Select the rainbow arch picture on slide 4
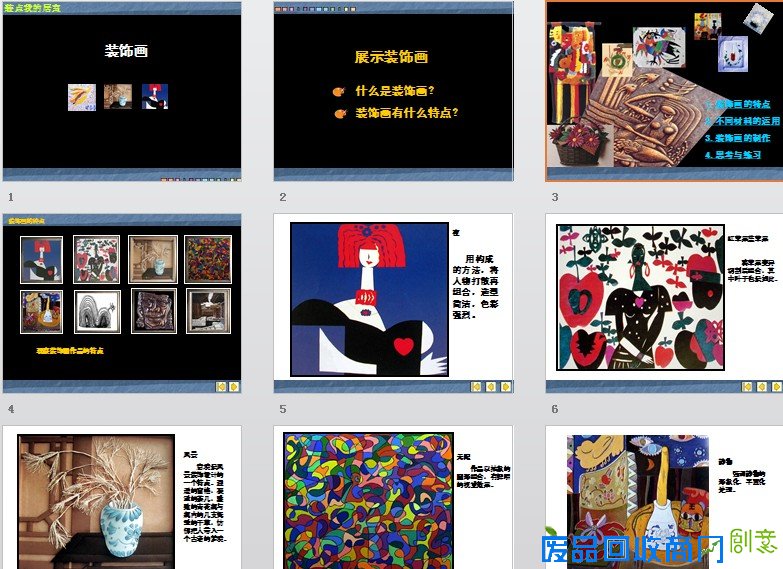The image size is (783, 569). click(99, 312)
